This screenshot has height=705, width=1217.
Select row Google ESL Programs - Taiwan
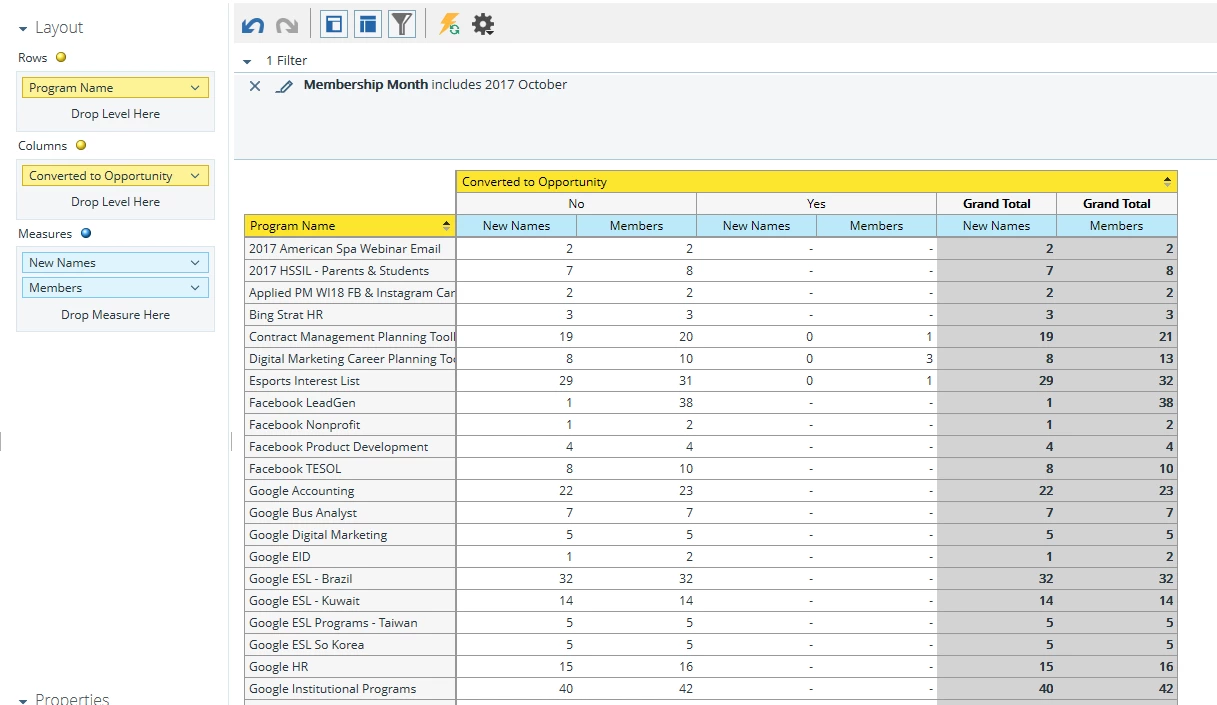pyautogui.click(x=350, y=623)
